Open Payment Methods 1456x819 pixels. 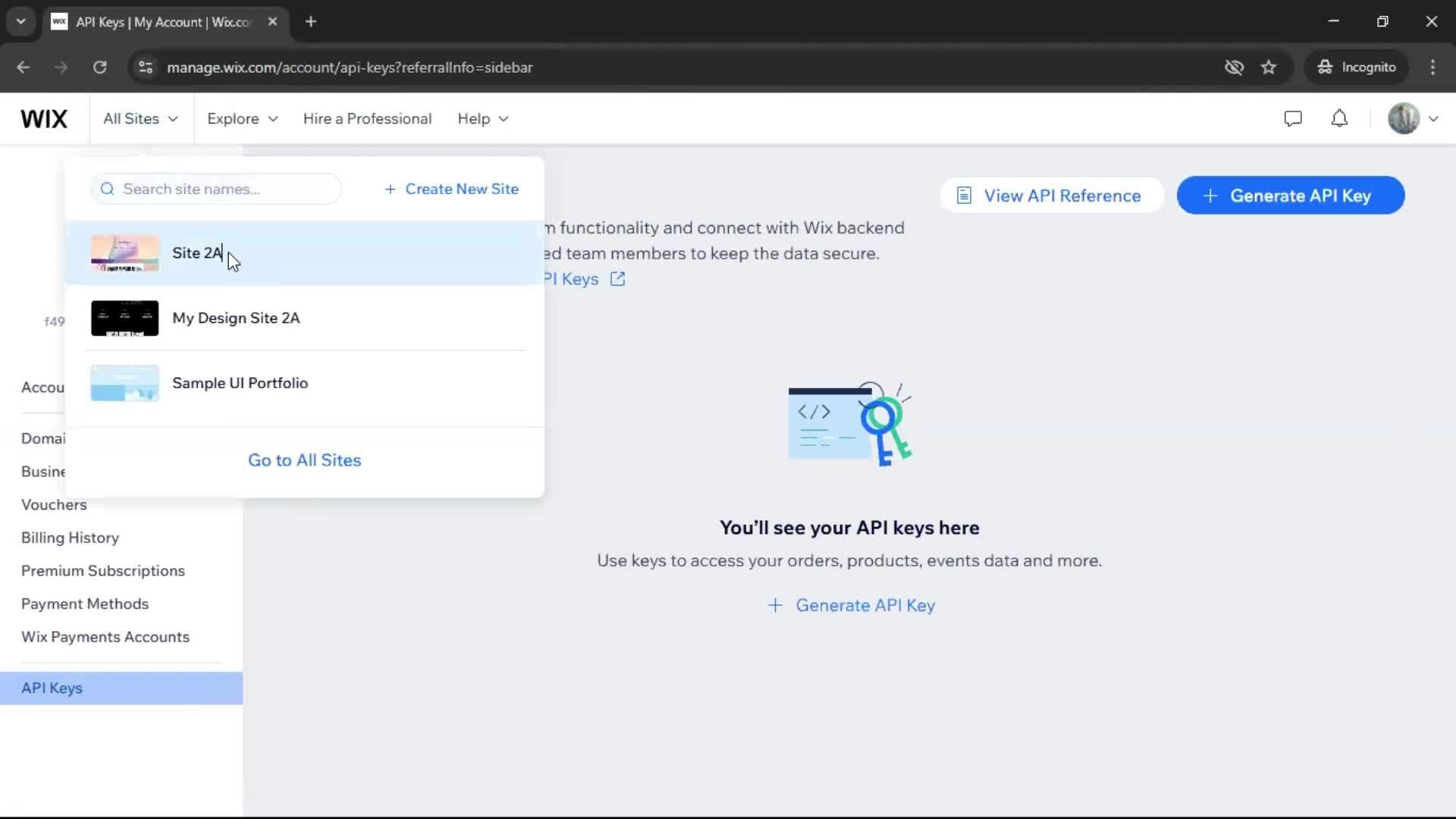coord(85,604)
